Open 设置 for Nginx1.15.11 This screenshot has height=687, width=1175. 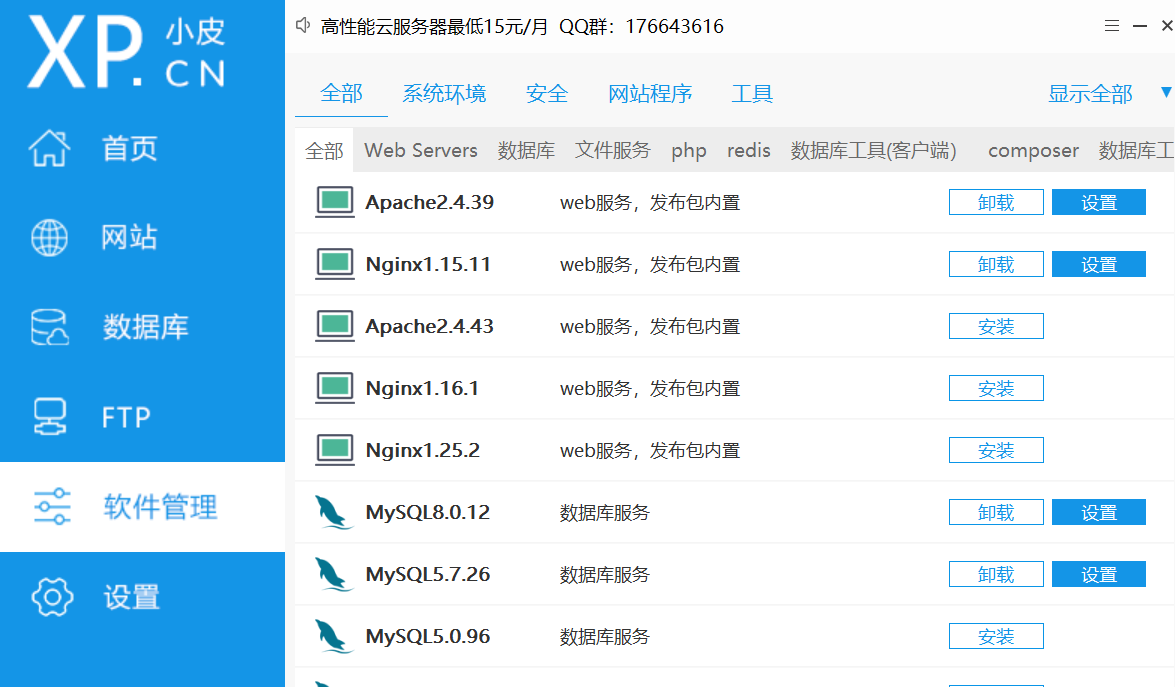(1099, 264)
